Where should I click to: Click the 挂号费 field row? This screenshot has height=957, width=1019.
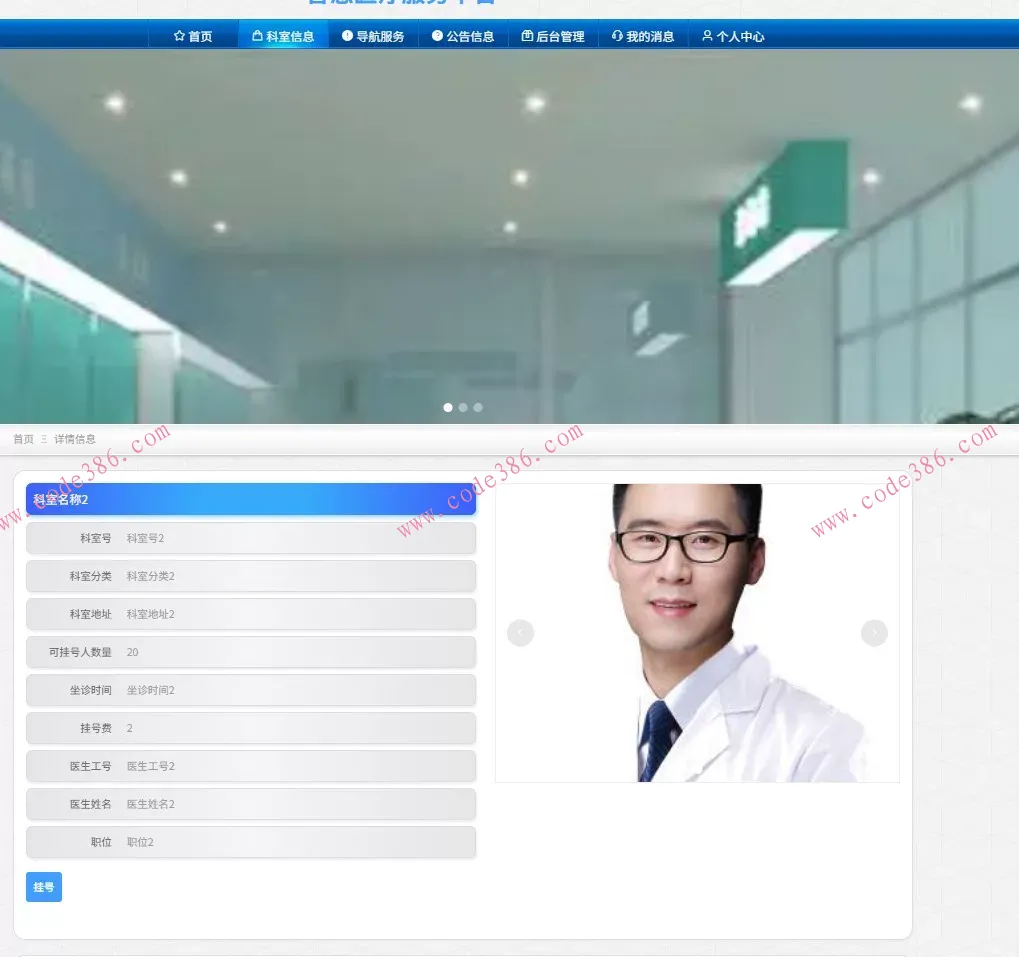click(251, 728)
